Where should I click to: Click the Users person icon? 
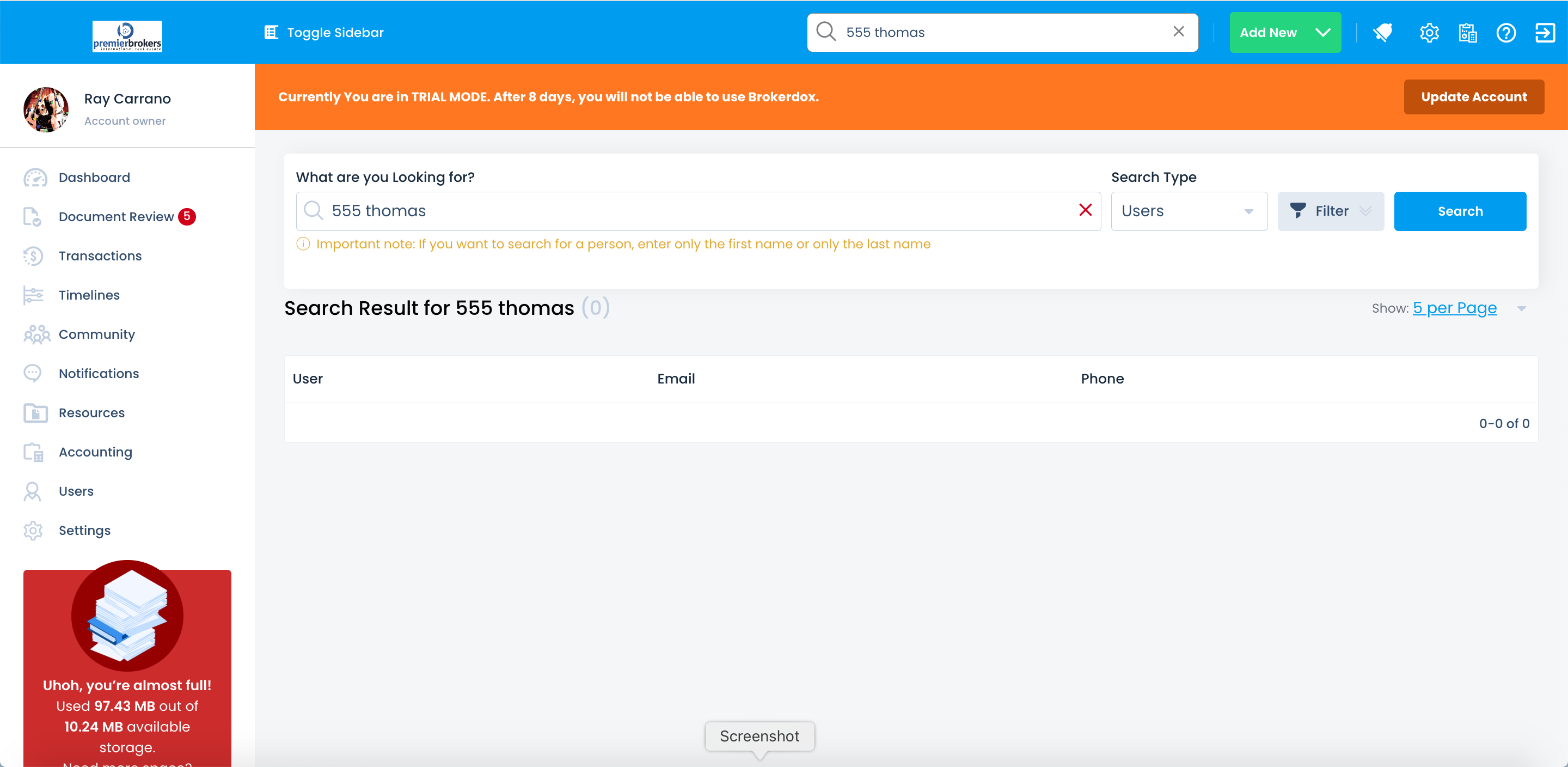click(x=32, y=491)
